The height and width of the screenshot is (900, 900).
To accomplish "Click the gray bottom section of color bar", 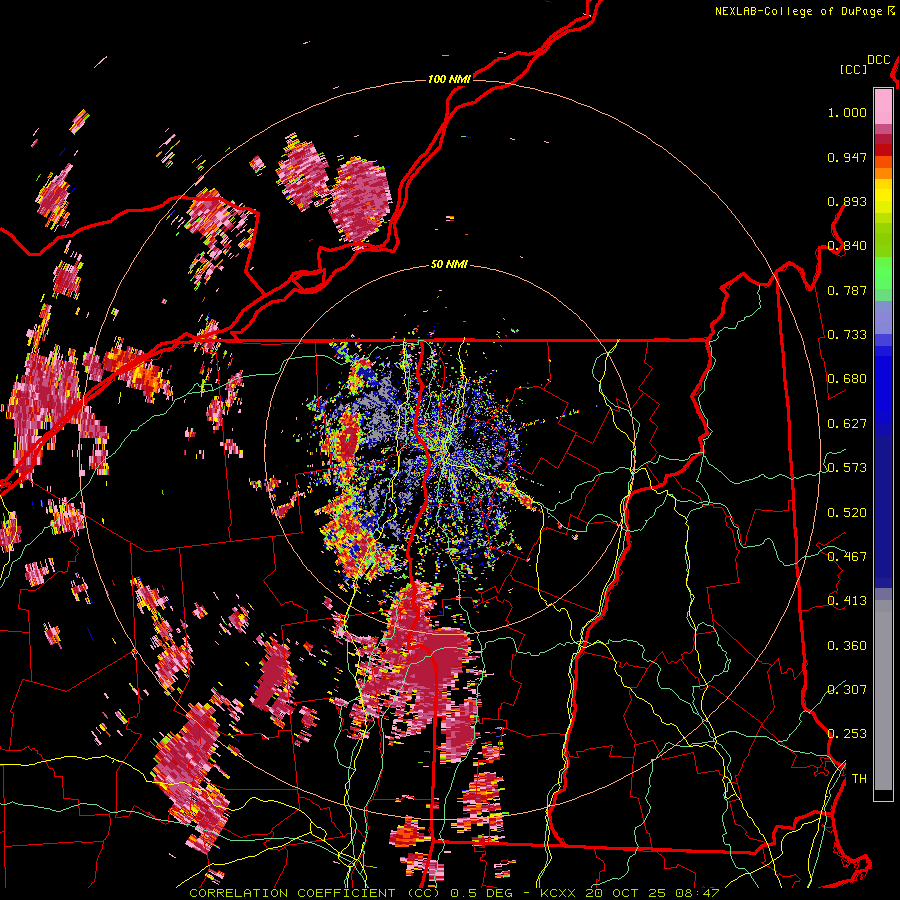I will pyautogui.click(x=883, y=695).
